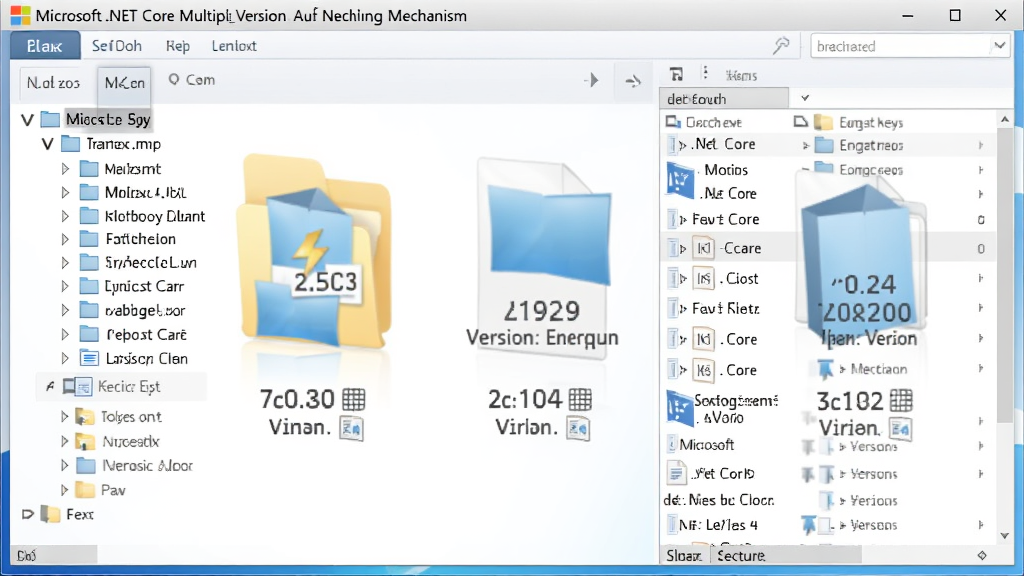Expand the Meikzsmt folder

click(x=65, y=169)
